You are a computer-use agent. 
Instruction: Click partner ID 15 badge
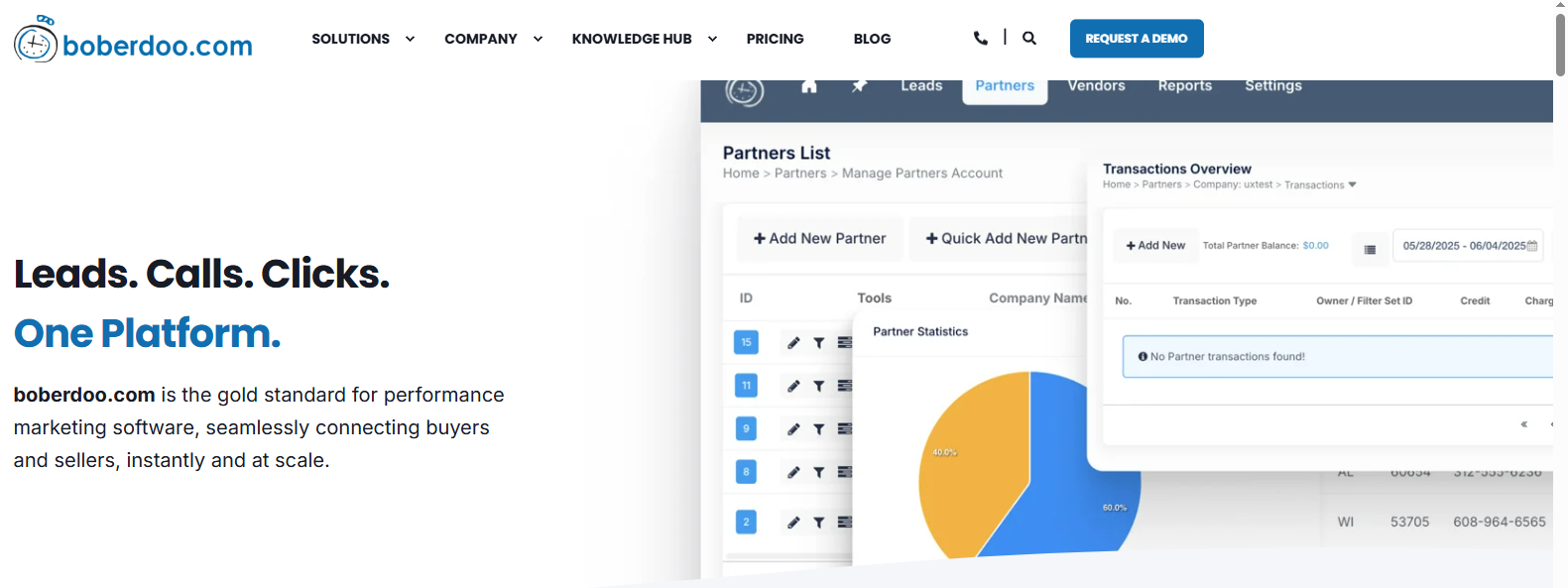[x=746, y=342]
